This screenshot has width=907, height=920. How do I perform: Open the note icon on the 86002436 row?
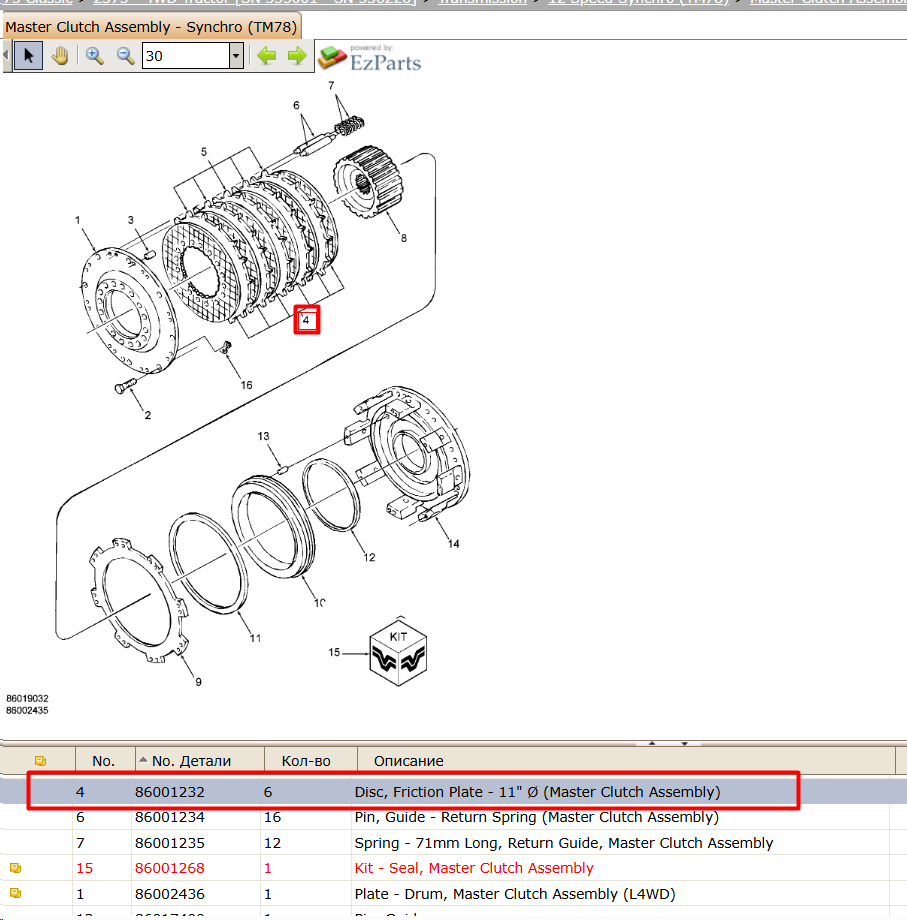[16, 894]
